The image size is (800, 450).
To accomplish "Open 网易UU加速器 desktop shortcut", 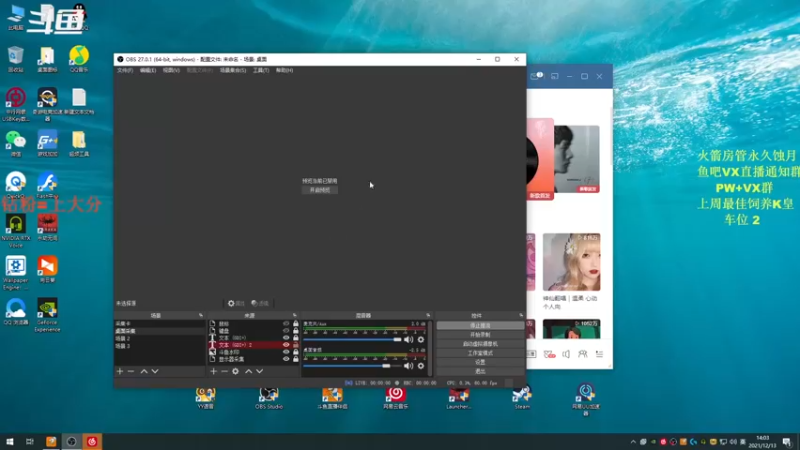I will tap(586, 399).
